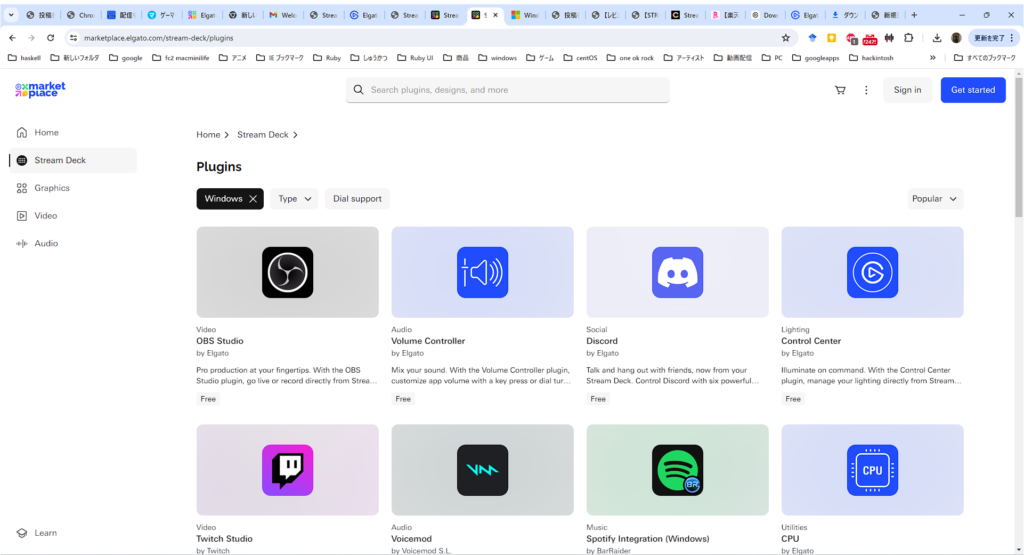Expand the Type filter dropdown
Viewport: 1024px width, 555px height.
tap(295, 198)
